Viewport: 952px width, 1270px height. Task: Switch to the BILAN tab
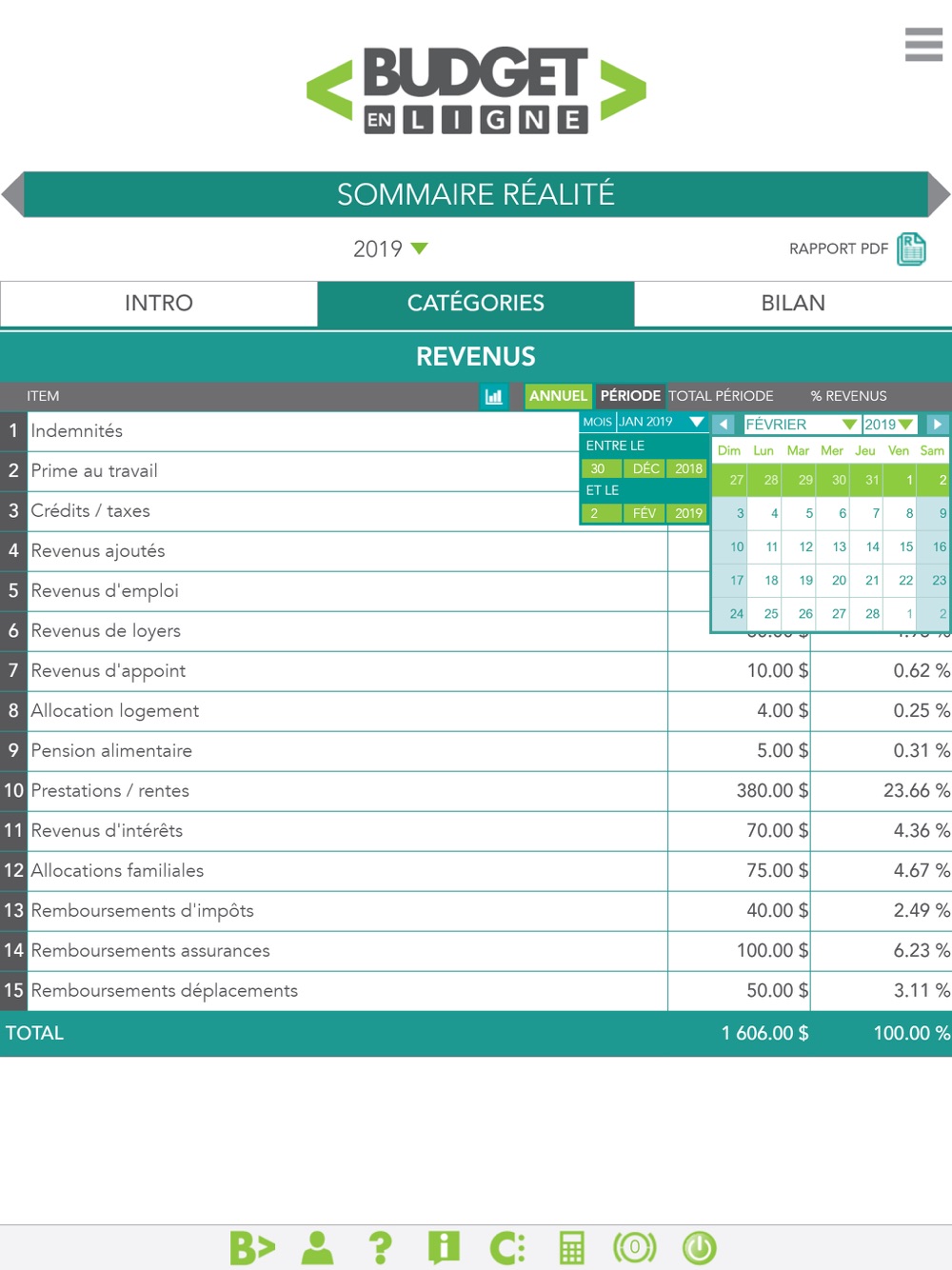coord(793,304)
